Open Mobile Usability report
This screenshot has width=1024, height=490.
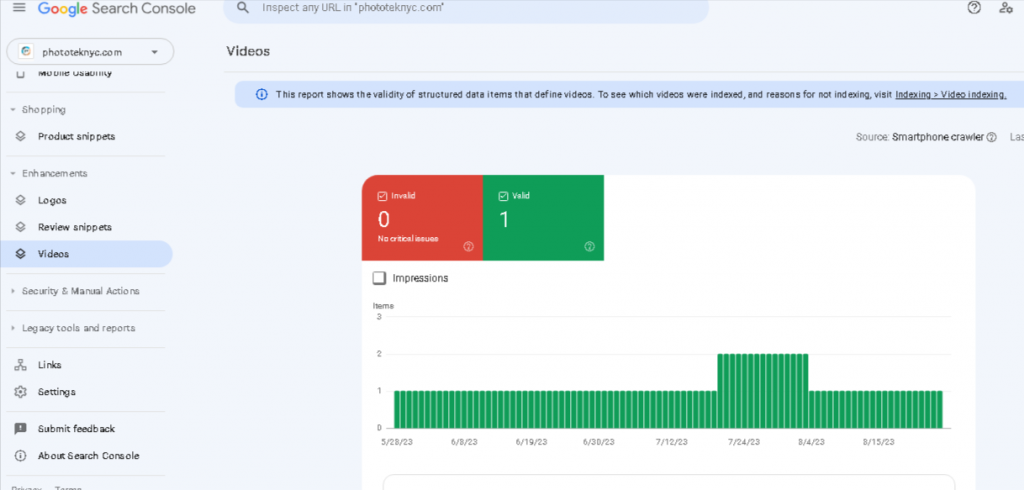(74, 73)
